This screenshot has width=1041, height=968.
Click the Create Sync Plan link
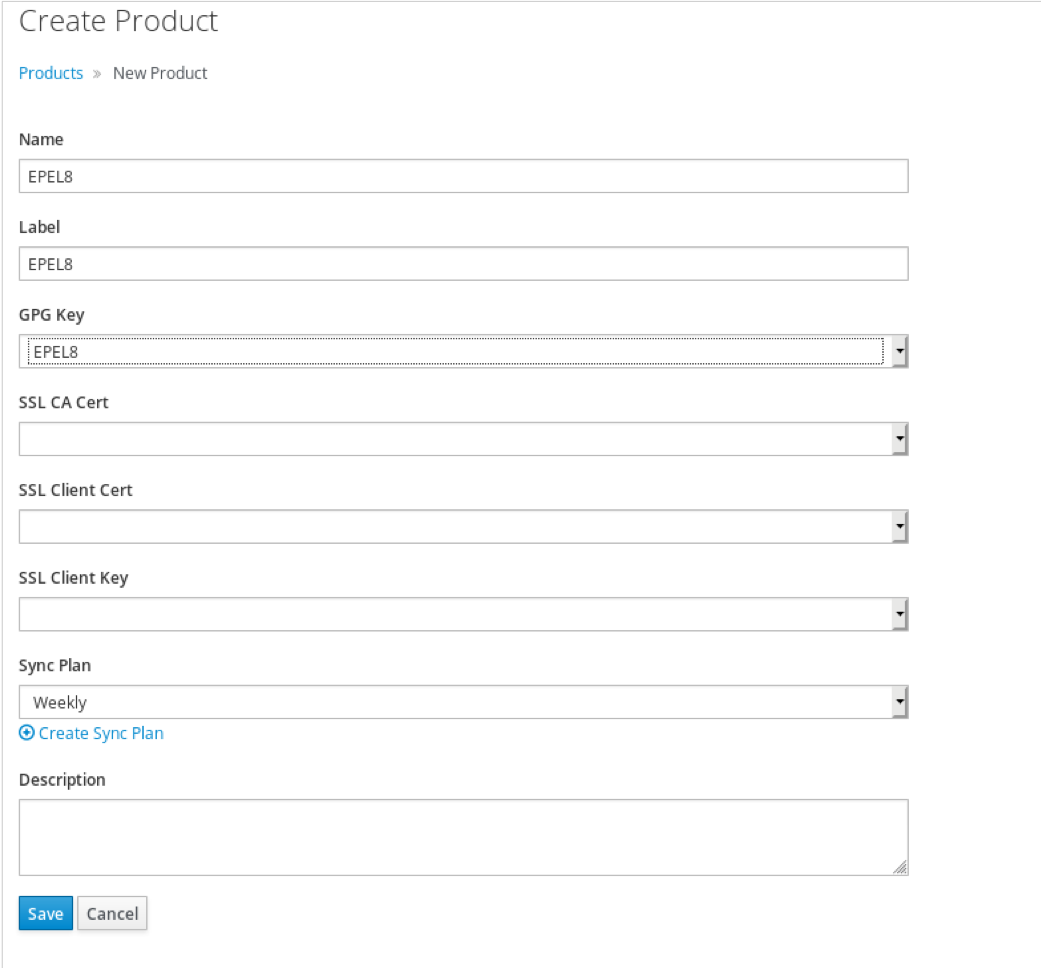click(100, 733)
